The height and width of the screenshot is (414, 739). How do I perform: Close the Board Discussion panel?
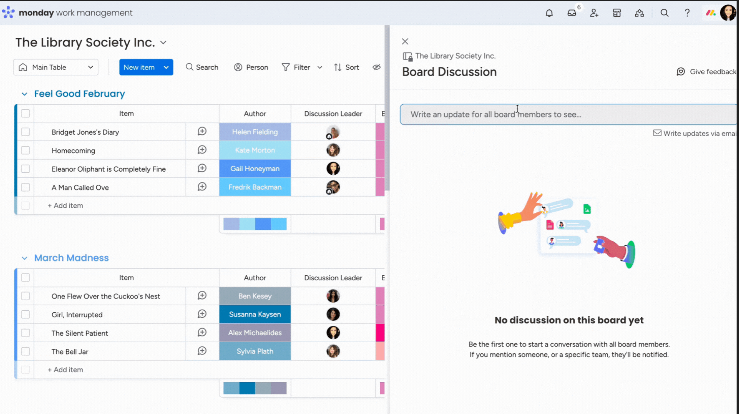[405, 41]
